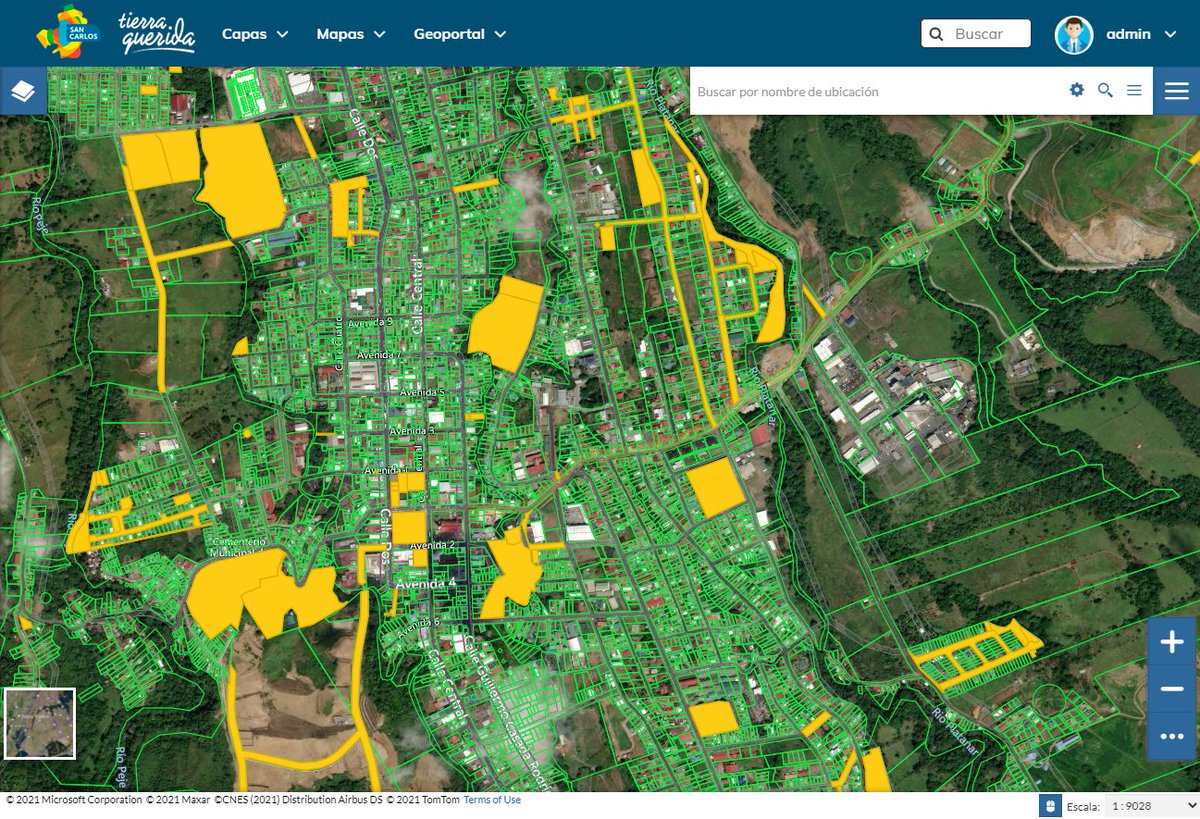This screenshot has width=1200, height=819.
Task: Click the Avenida 6 street label
Action: [418, 627]
